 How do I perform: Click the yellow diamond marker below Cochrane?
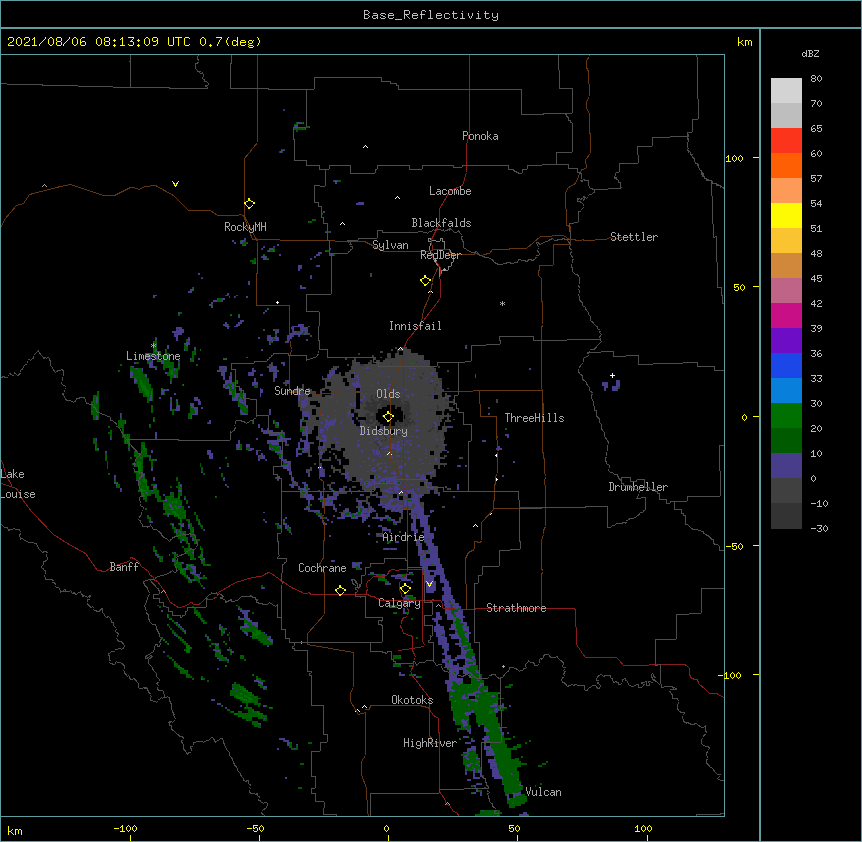[340, 590]
